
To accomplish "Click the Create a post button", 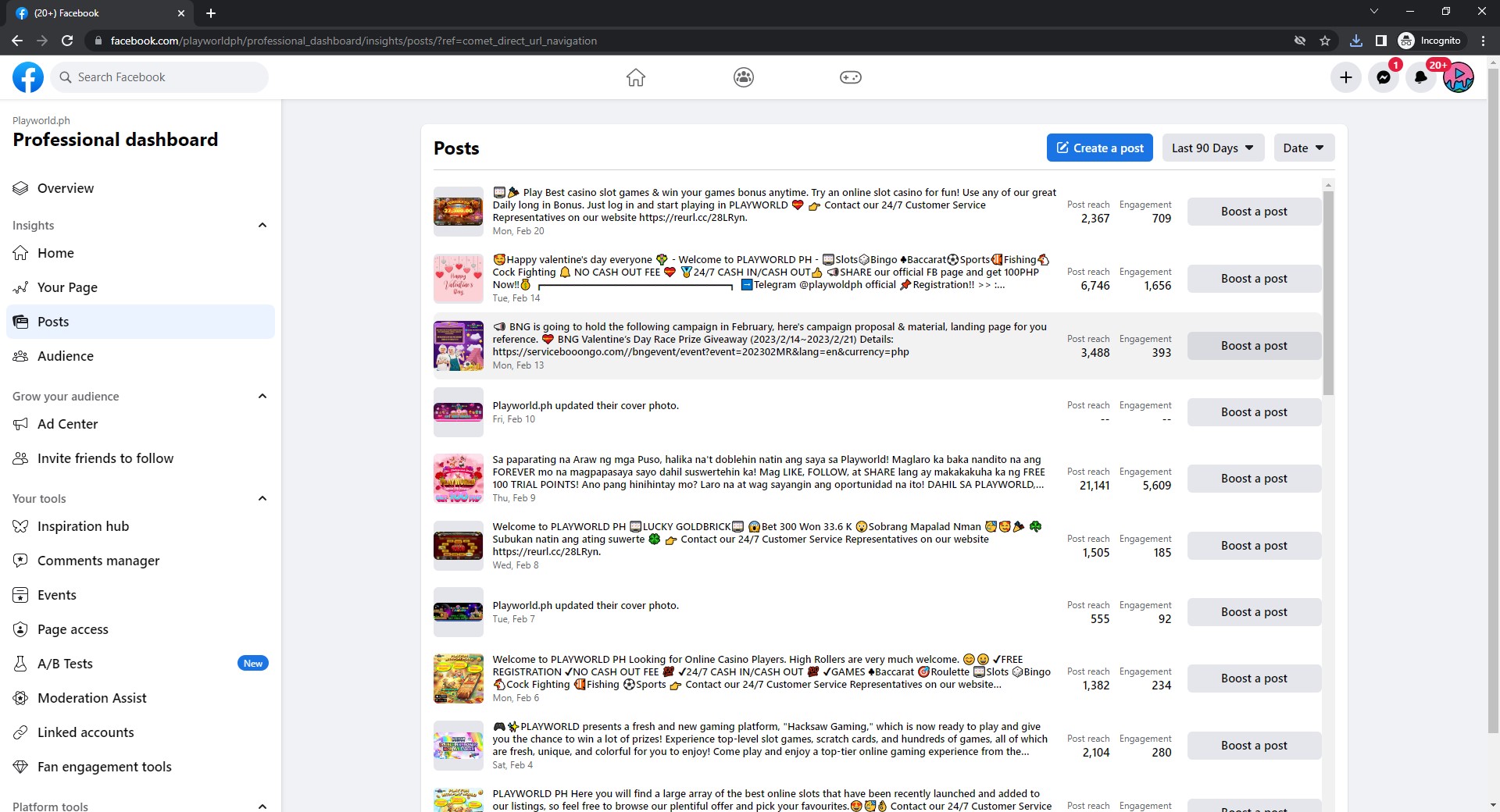I will (x=1099, y=148).
